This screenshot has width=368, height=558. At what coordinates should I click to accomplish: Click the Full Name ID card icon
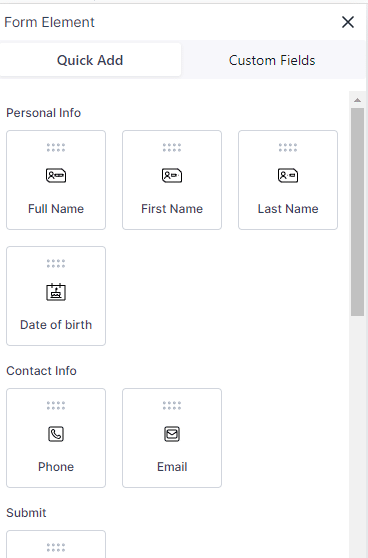point(56,175)
